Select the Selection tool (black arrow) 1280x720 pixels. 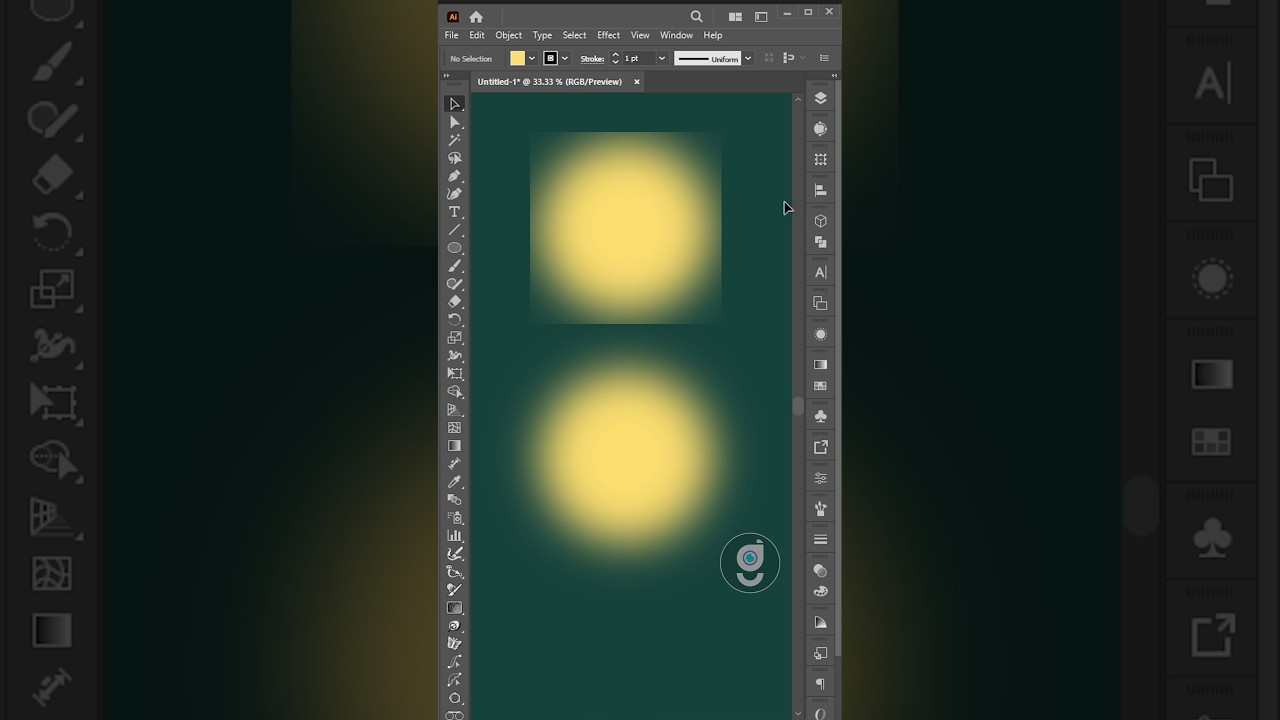point(454,104)
